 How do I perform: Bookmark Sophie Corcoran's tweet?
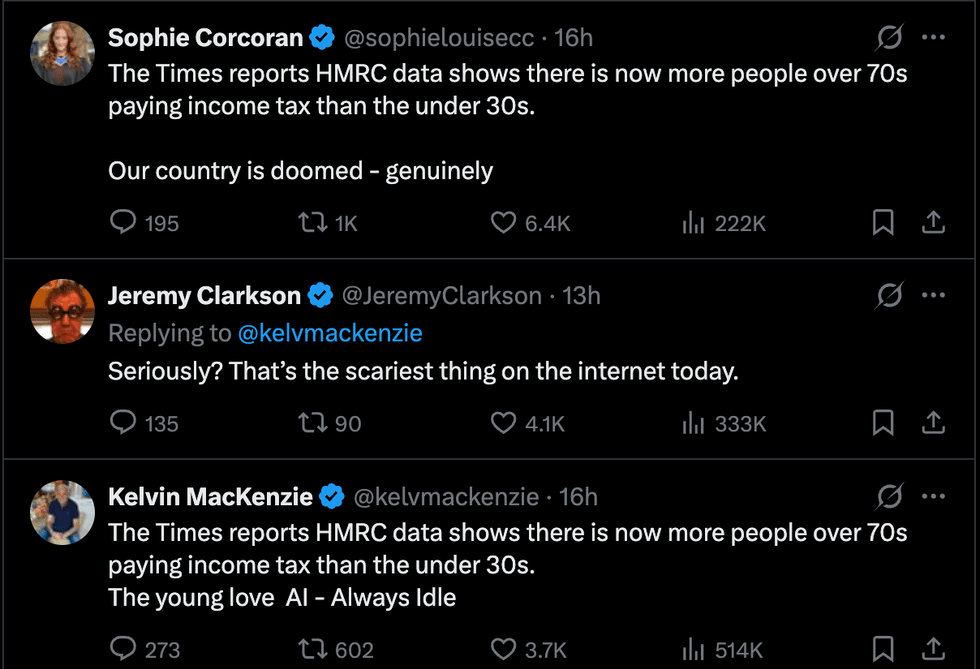(x=883, y=222)
